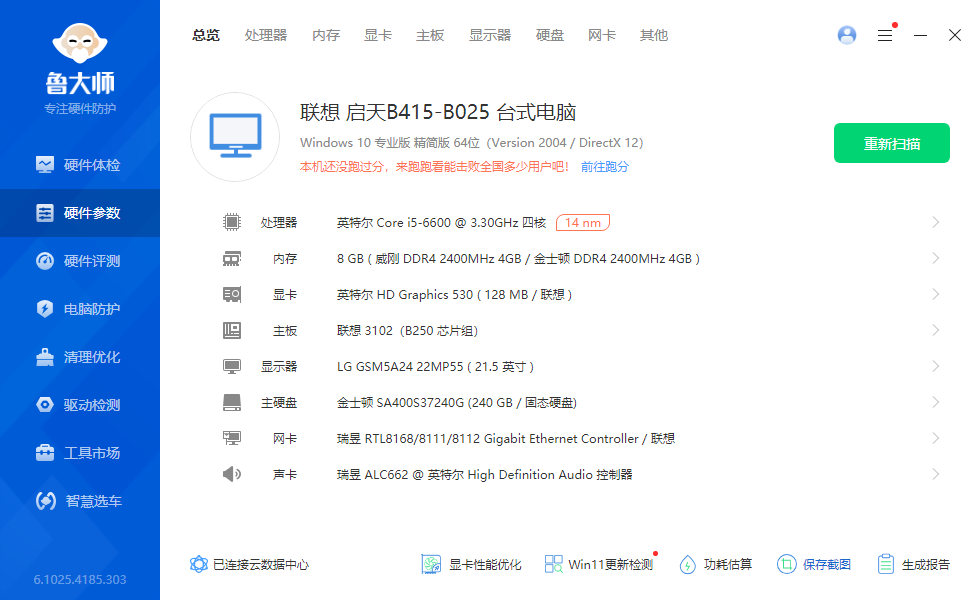The width and height of the screenshot is (980, 600).
Task: Click the display monitor row icon
Action: click(232, 366)
